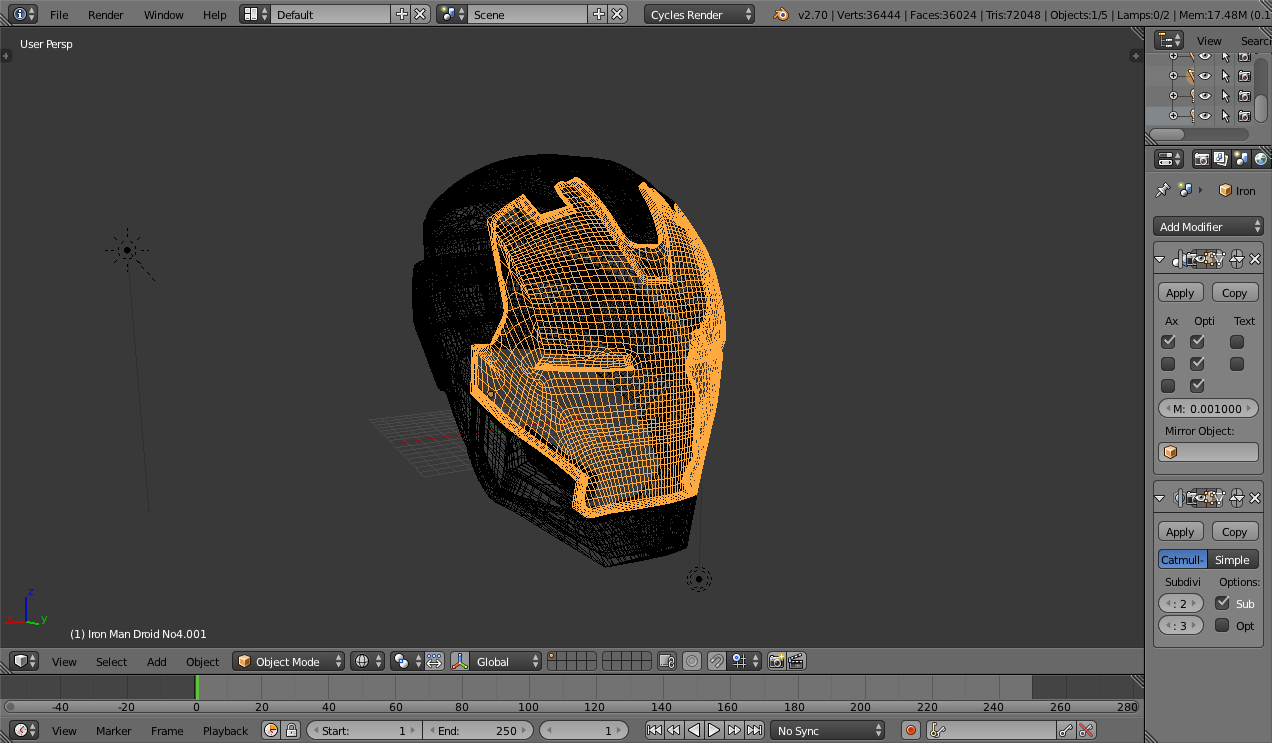Viewport: 1272px width, 743px height.
Task: Open the 3D View editor type selector
Action: 25,661
